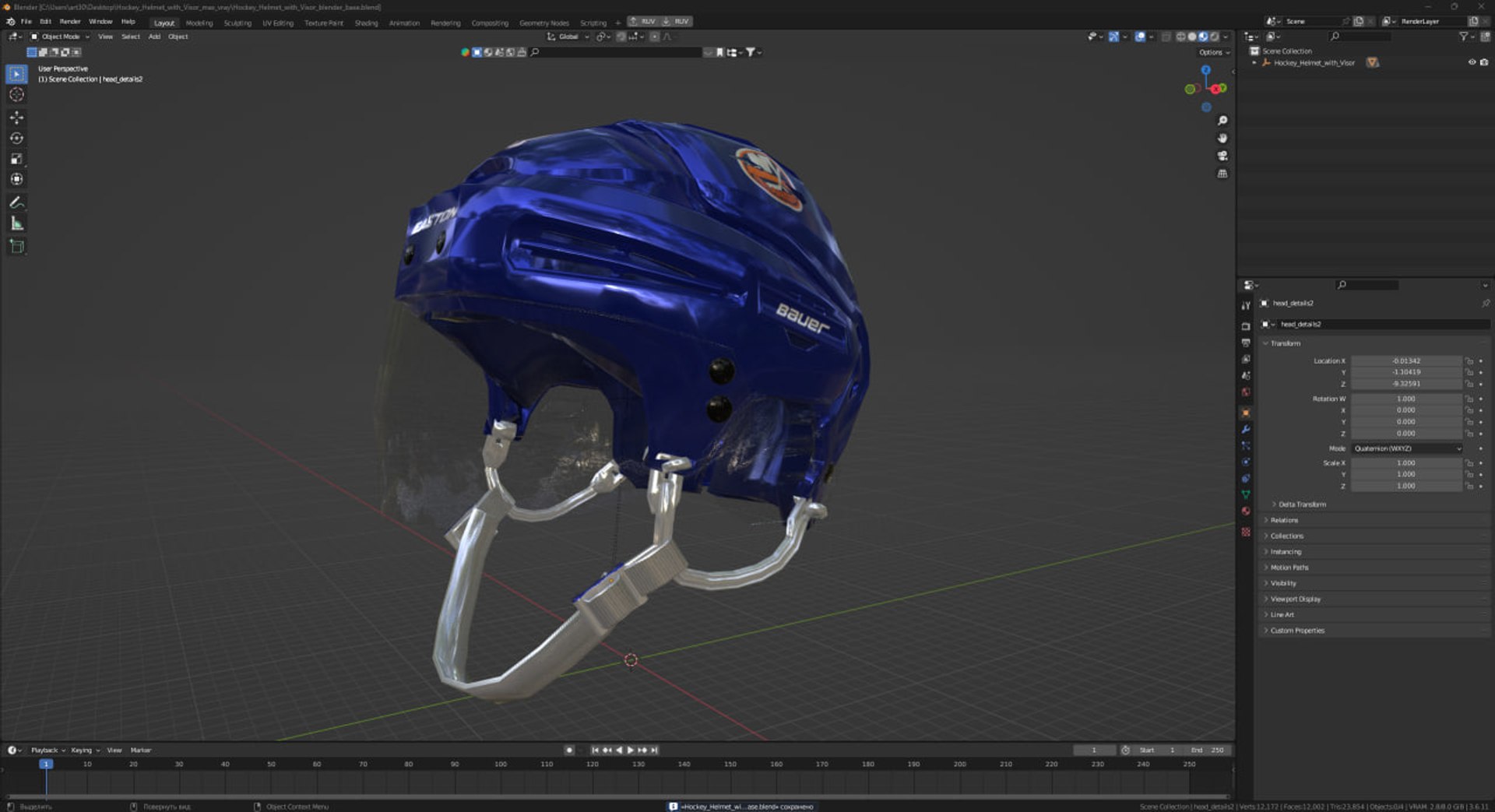Toggle the Scale X lock
This screenshot has width=1495, height=812.
coord(1469,463)
